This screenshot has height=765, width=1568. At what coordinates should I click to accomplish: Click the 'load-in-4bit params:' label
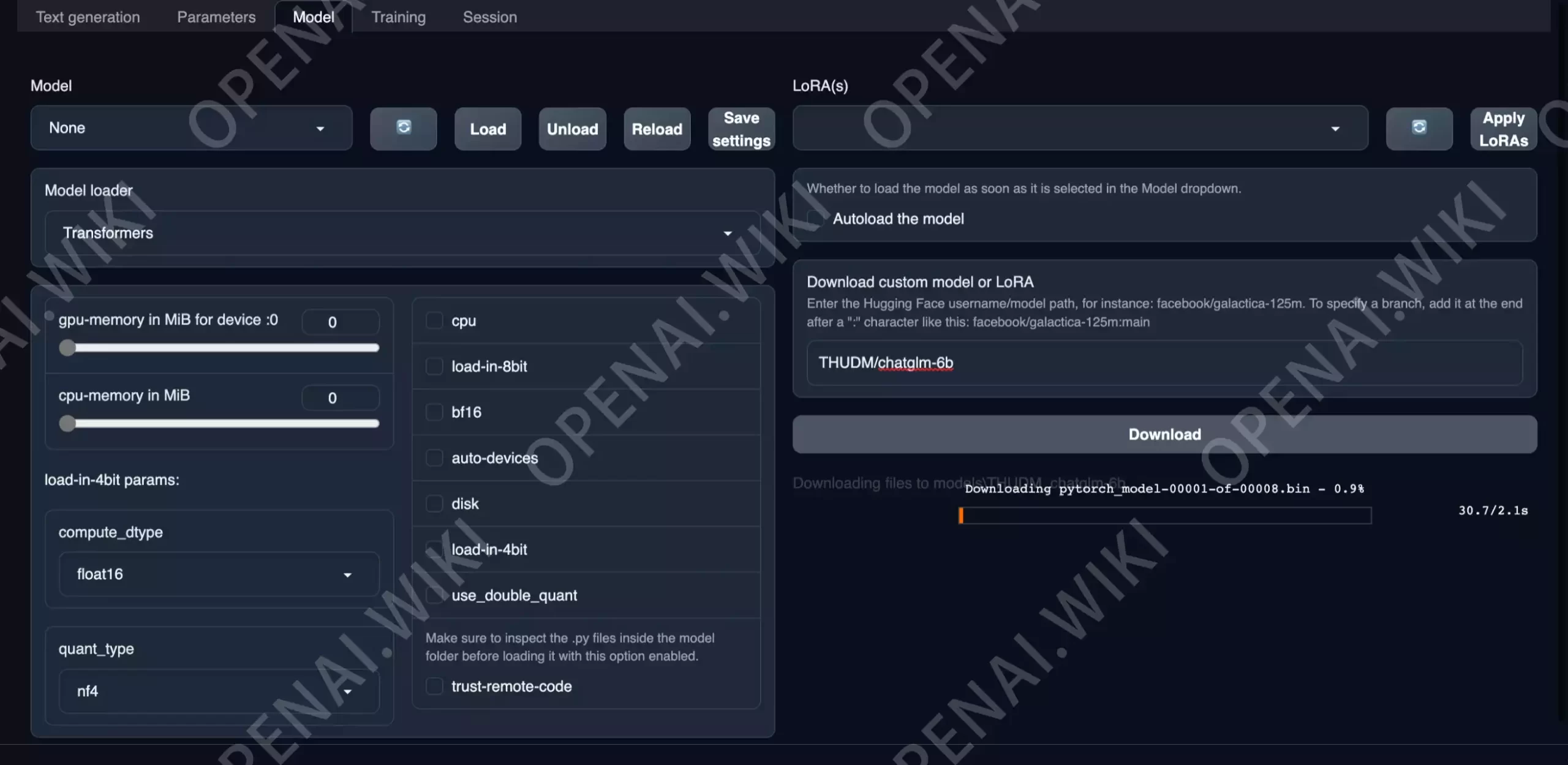pos(112,480)
